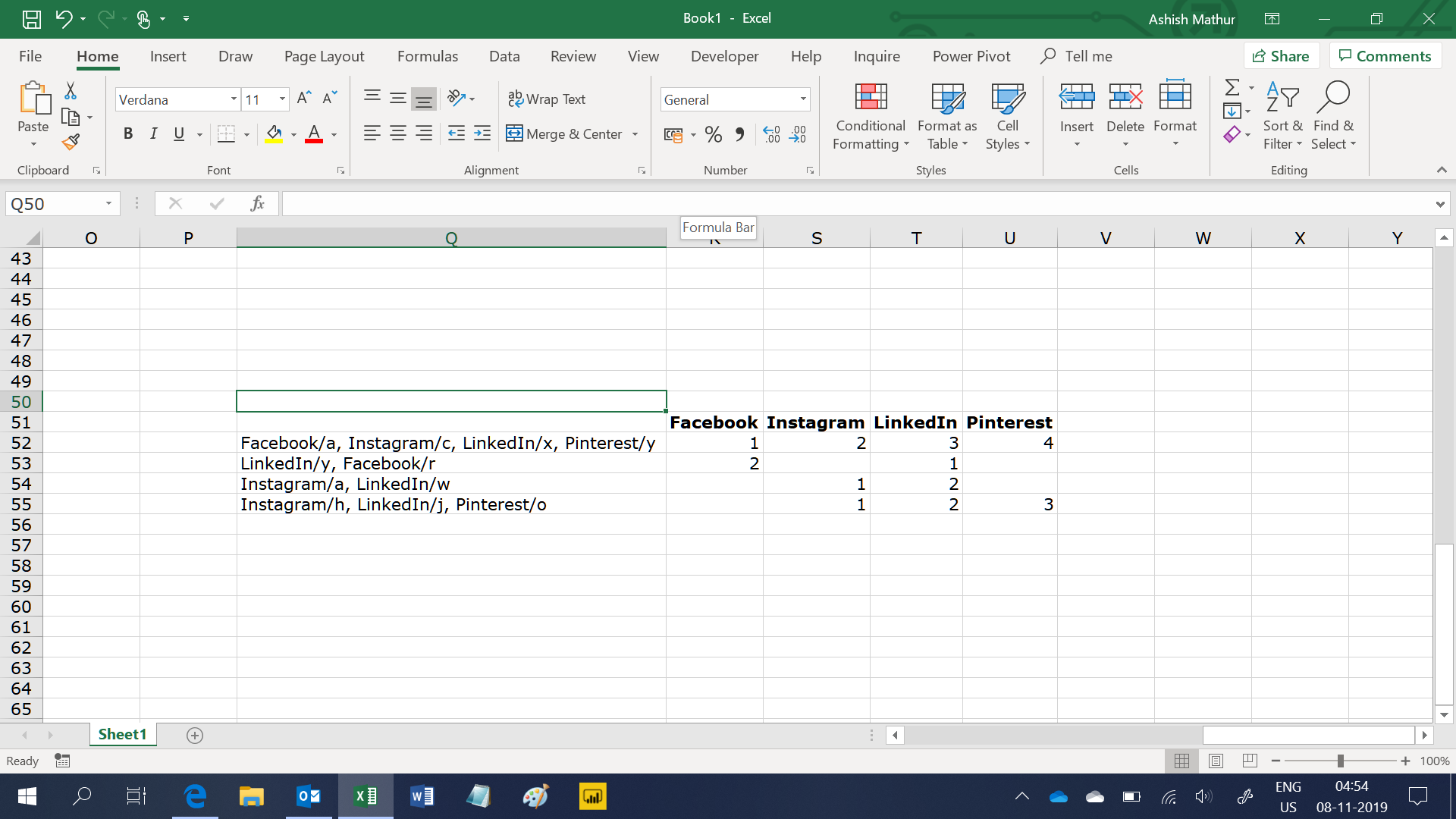Viewport: 1456px width, 819px height.
Task: Click the Percent Style icon
Action: click(713, 134)
